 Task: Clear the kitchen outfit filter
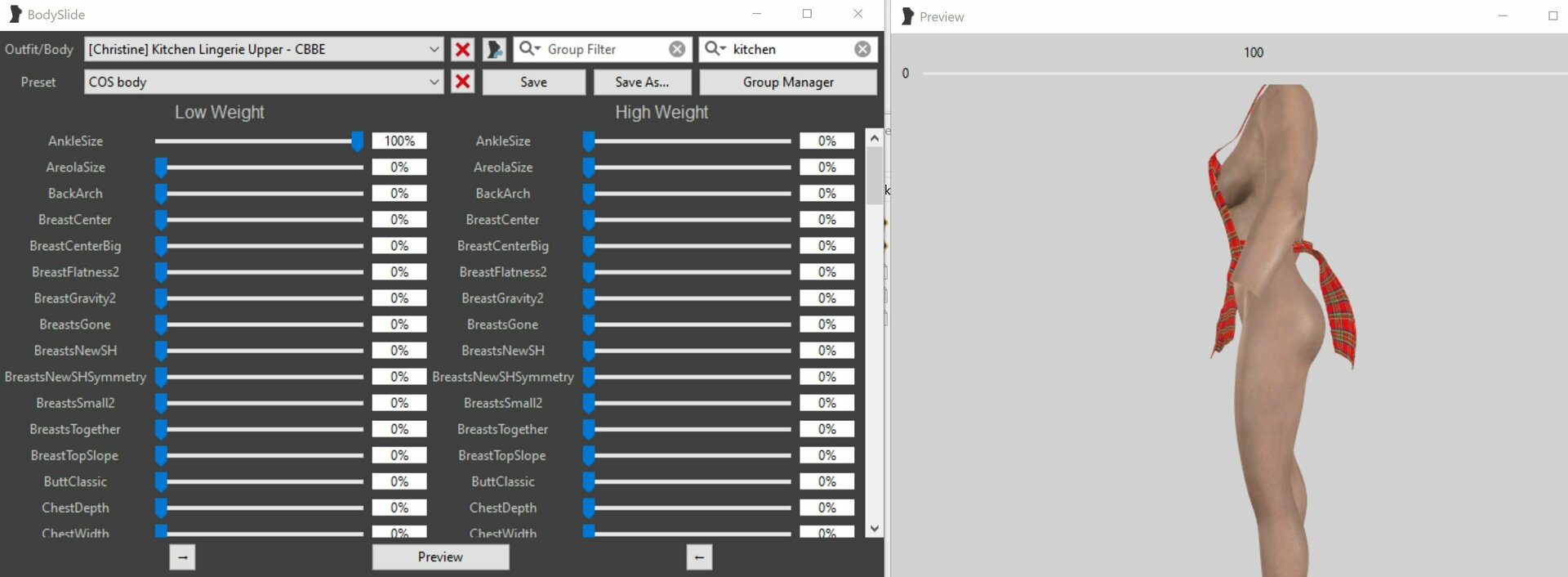pos(862,49)
